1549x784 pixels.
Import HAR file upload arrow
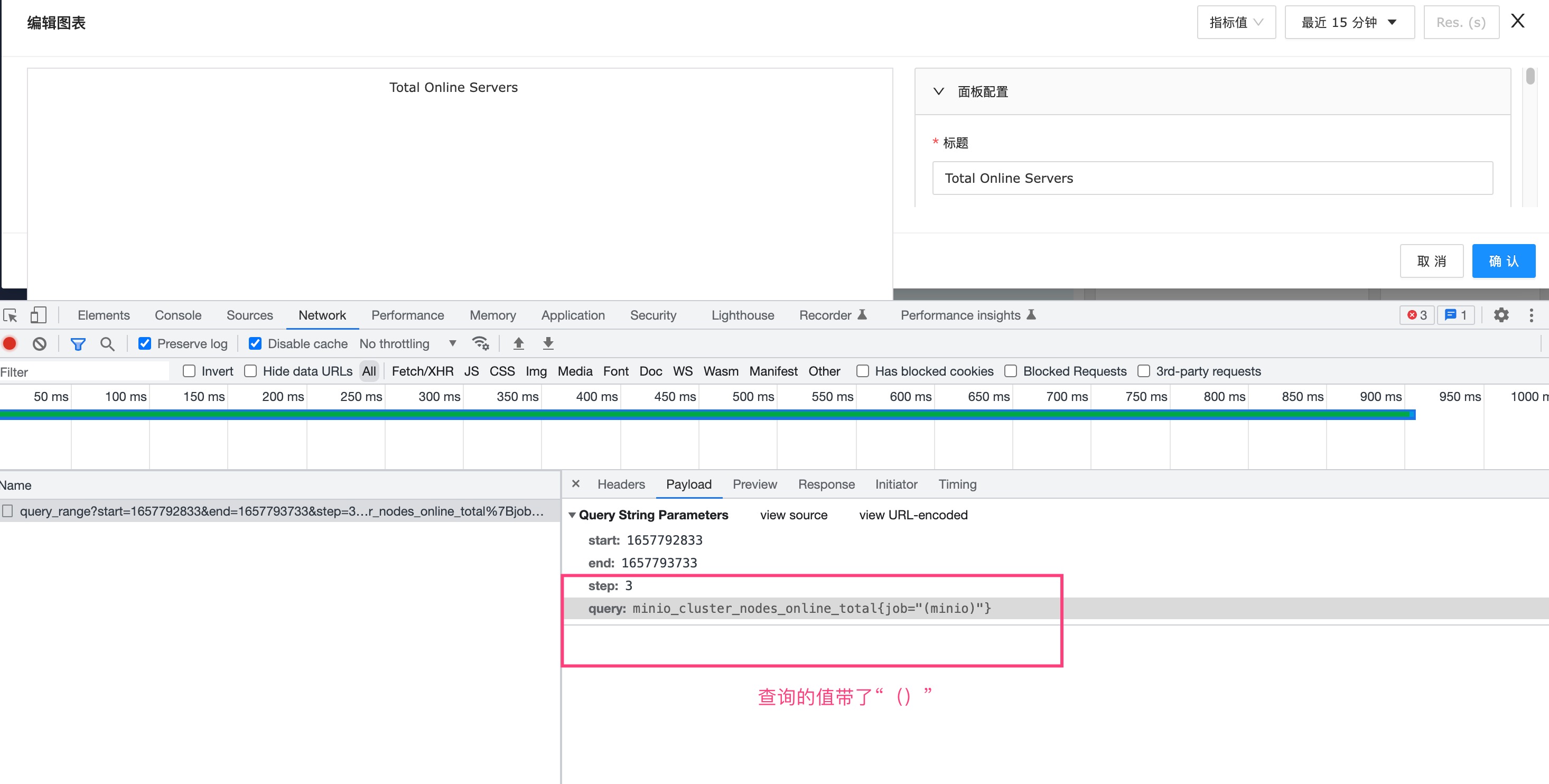point(518,343)
